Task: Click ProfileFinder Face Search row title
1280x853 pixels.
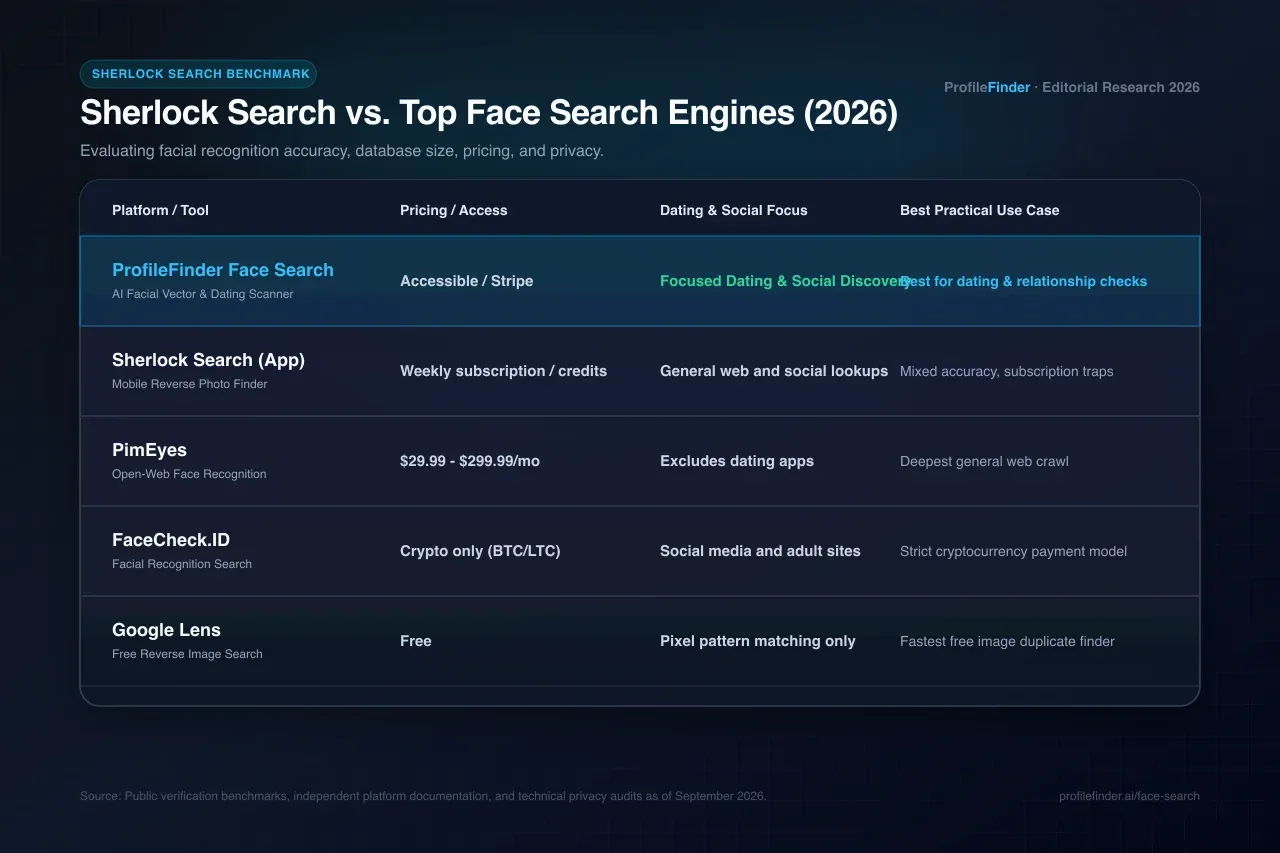Action: coord(223,270)
